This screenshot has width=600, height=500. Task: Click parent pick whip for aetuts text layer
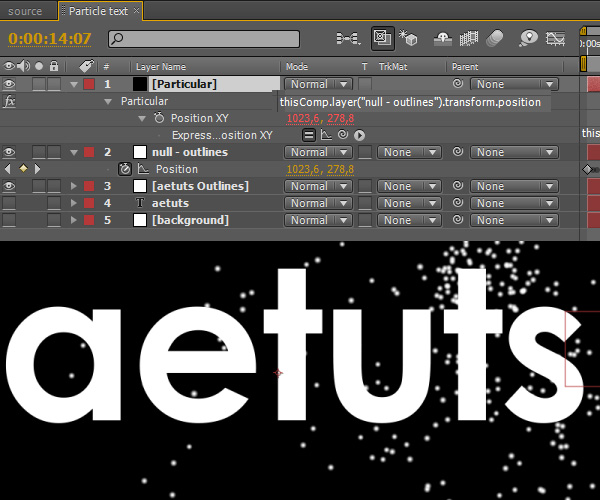(458, 202)
